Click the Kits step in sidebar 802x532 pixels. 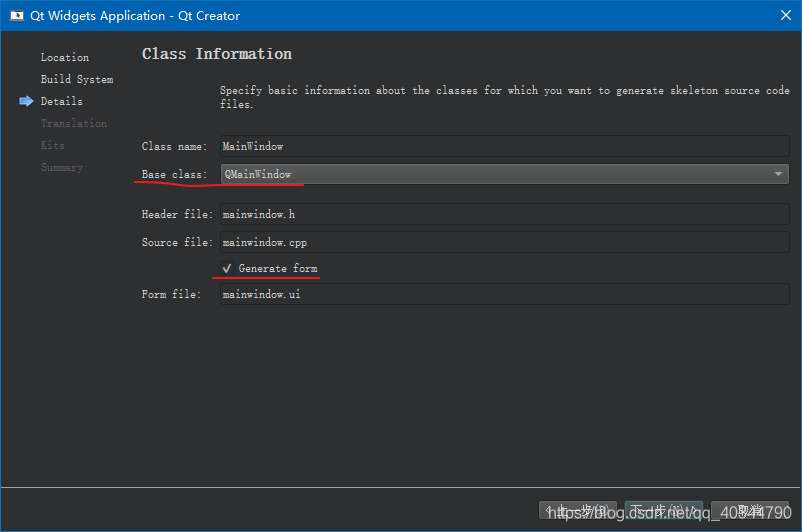pos(53,145)
